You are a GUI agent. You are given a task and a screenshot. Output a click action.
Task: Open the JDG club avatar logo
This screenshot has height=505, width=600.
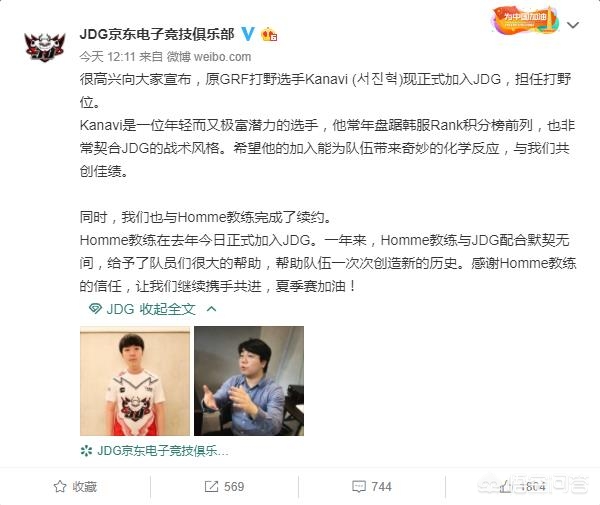pos(45,46)
